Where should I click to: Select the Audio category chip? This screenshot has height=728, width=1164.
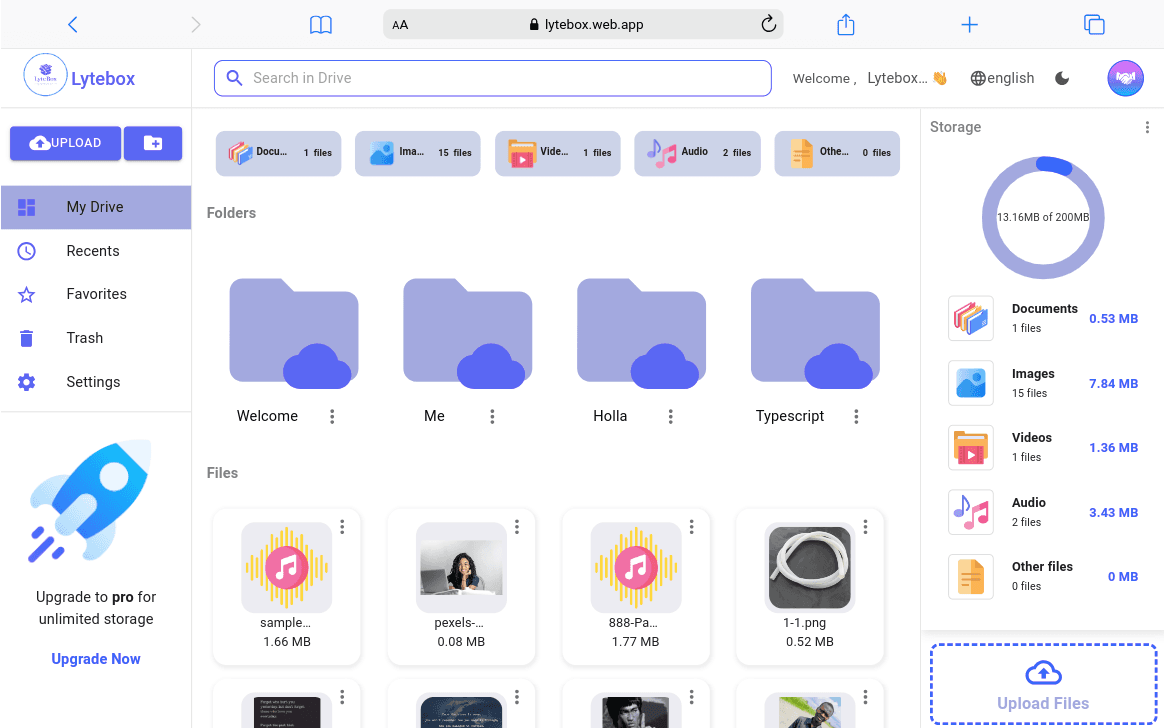pos(697,152)
